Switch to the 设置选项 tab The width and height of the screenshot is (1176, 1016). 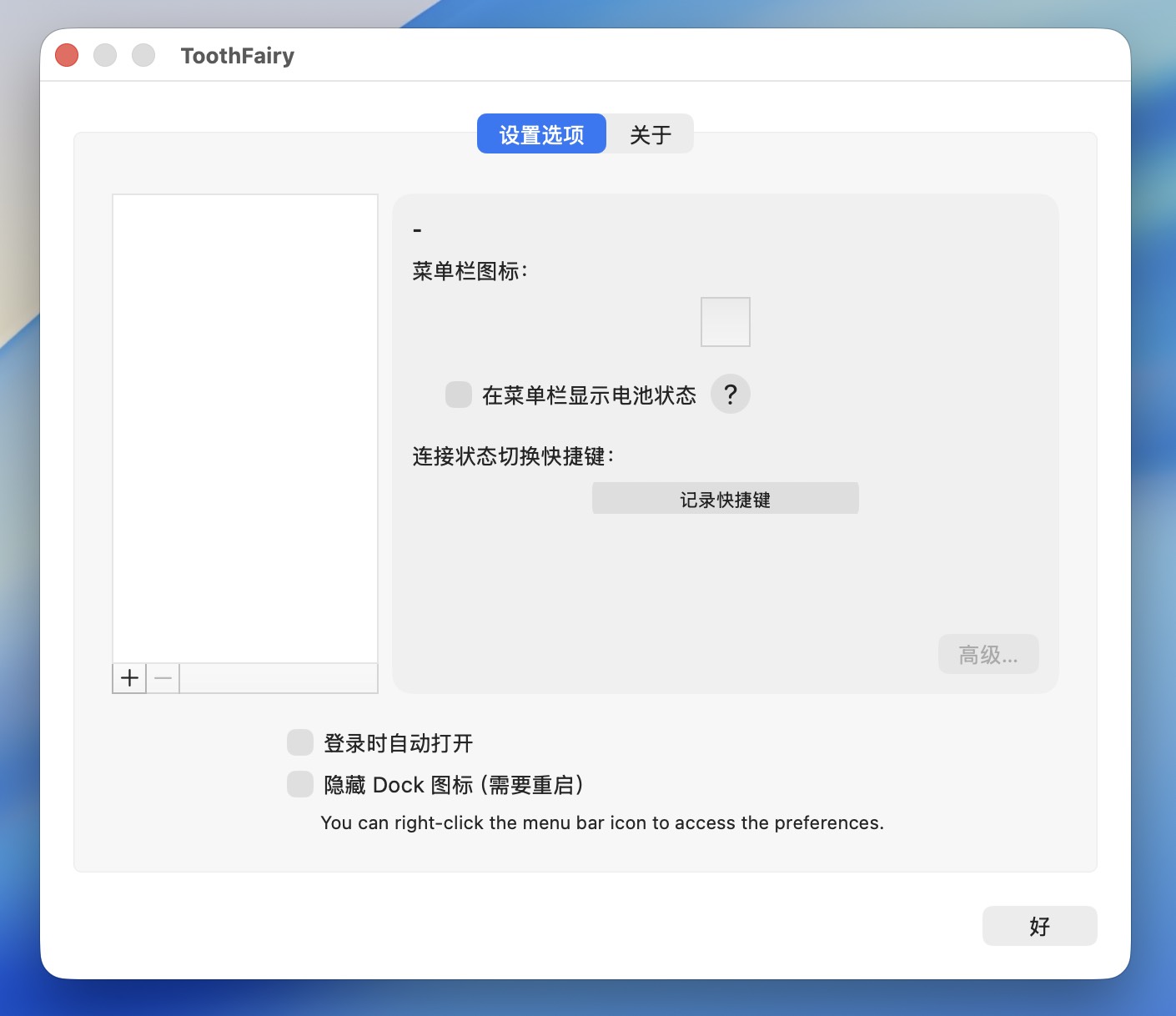[x=541, y=134]
